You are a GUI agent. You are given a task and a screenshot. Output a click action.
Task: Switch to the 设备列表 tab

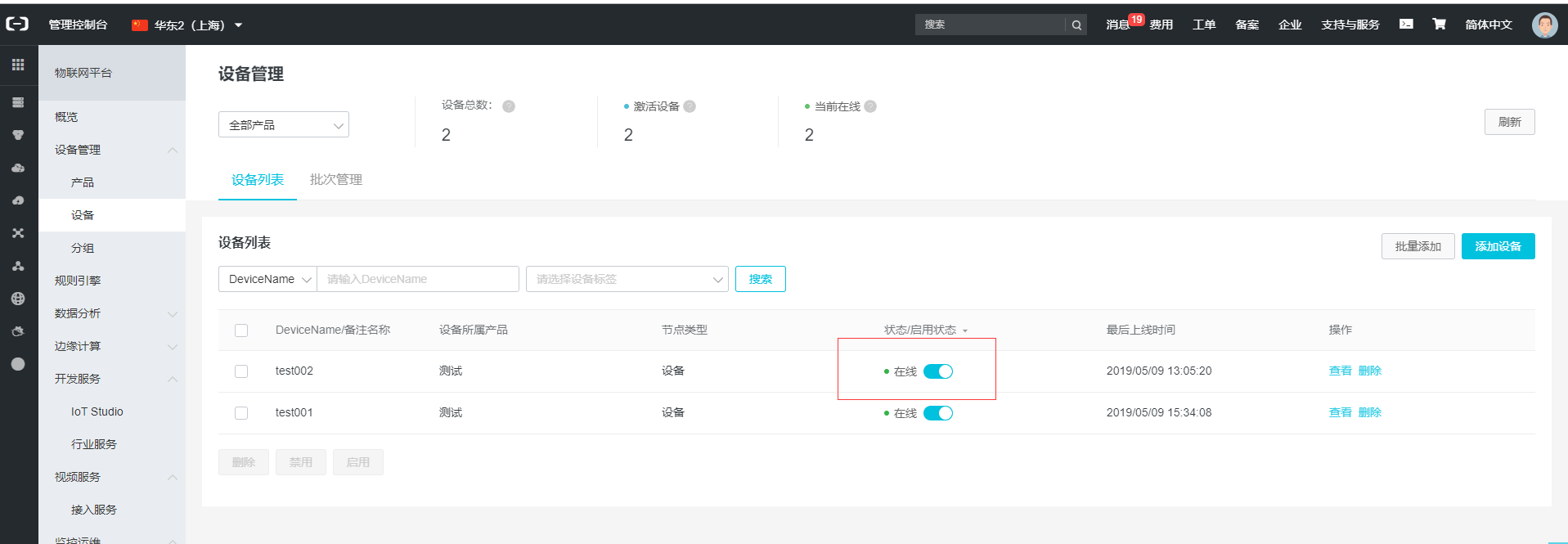pos(258,179)
